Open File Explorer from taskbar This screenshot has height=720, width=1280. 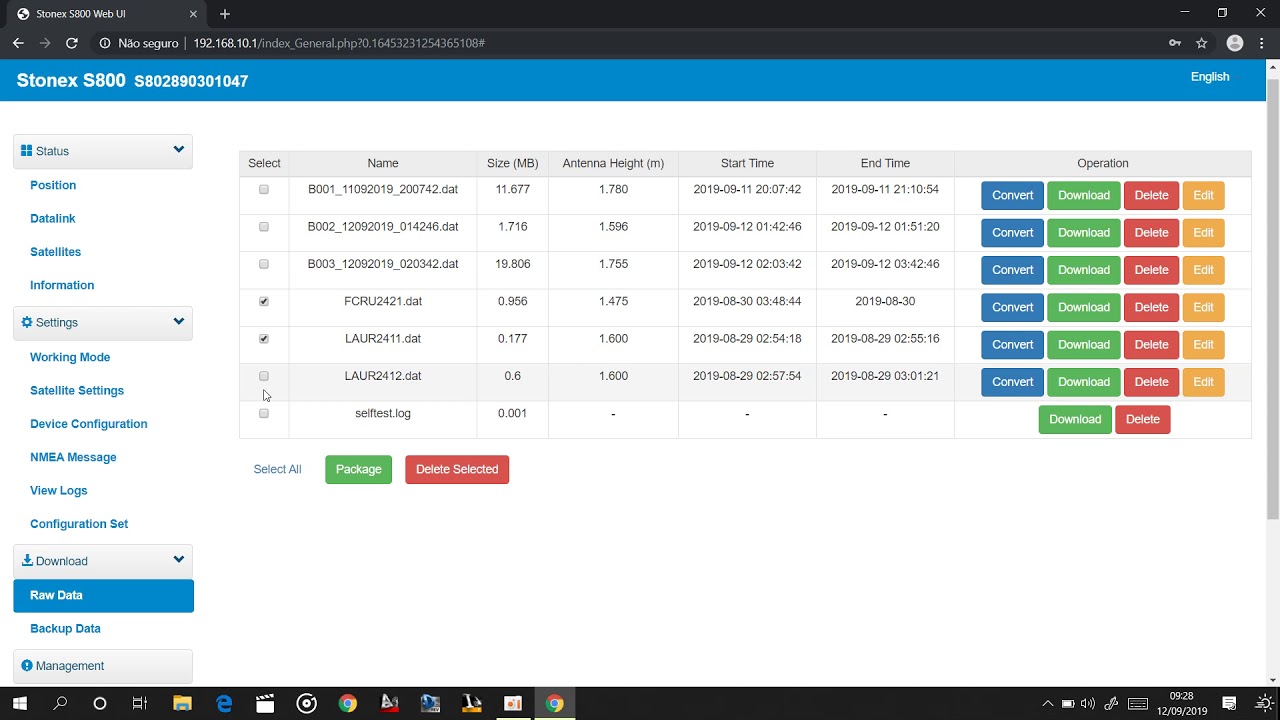[182, 703]
